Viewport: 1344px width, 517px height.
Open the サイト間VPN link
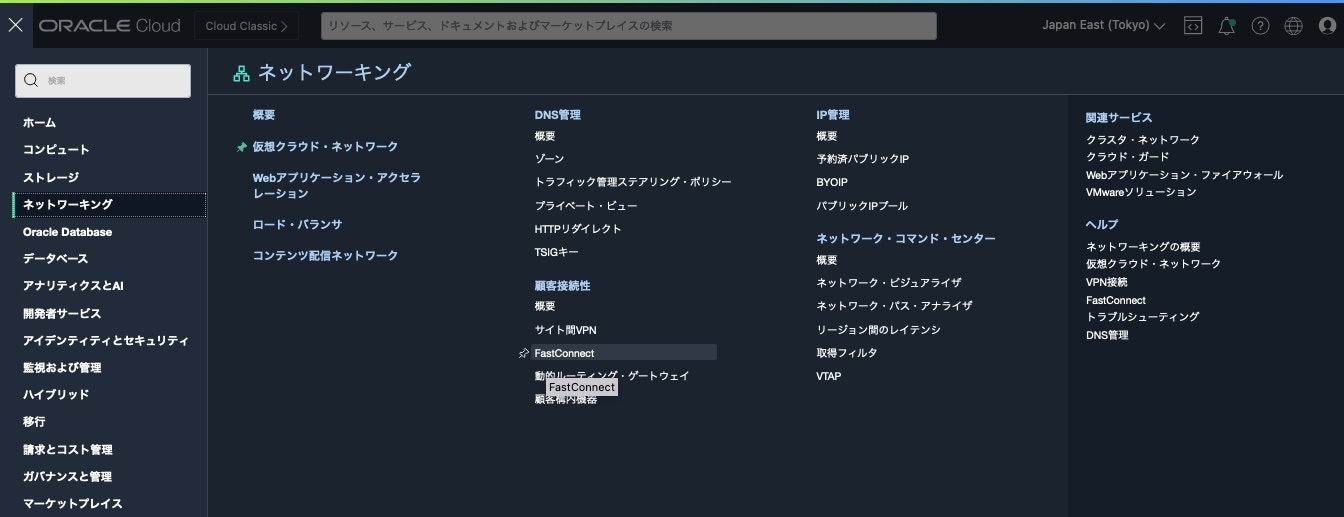click(x=566, y=330)
